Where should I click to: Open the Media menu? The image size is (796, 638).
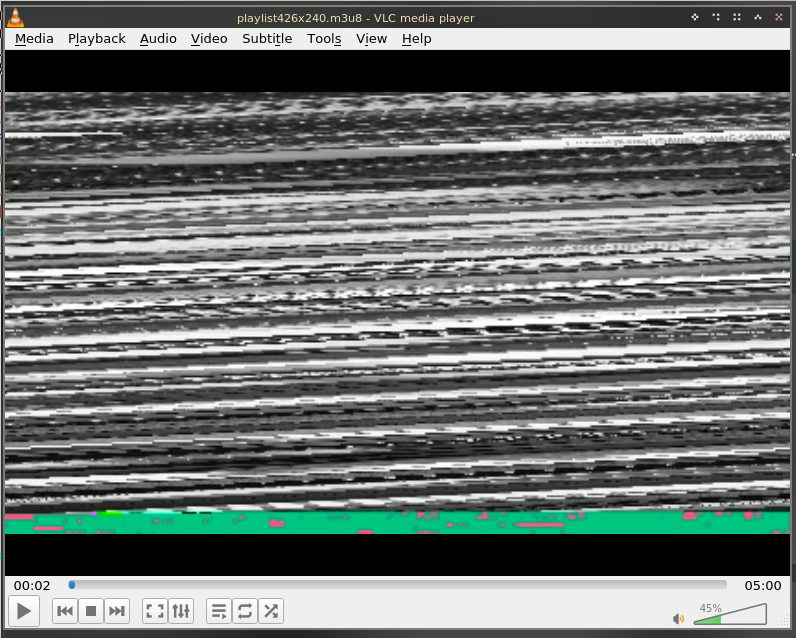tap(34, 39)
